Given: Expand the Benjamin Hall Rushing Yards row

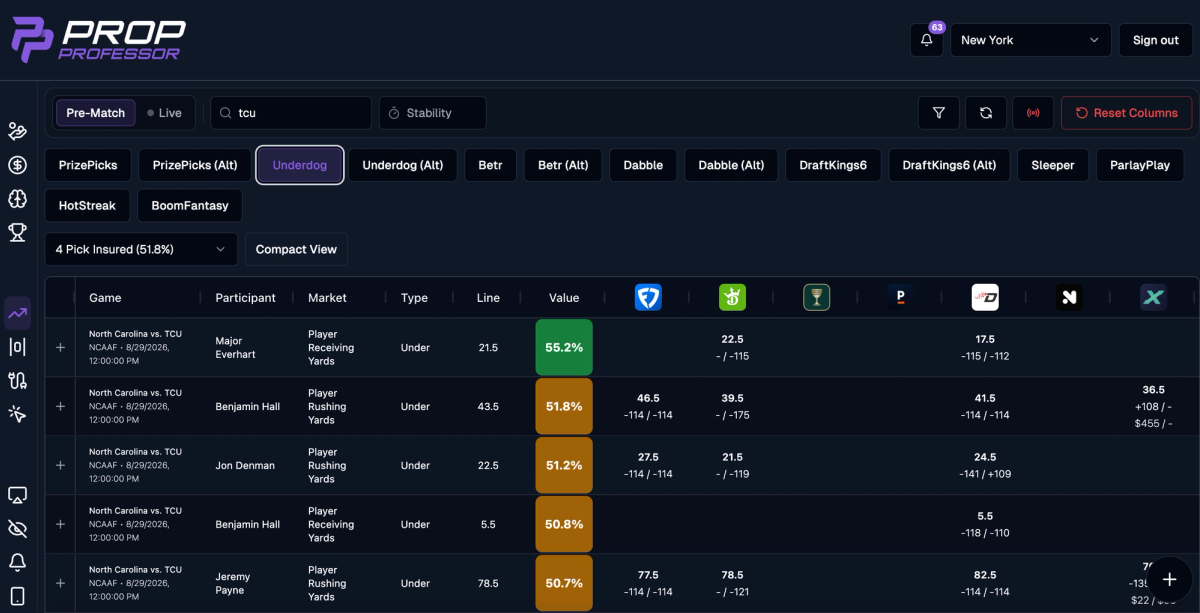Looking at the screenshot, I should click(x=60, y=406).
